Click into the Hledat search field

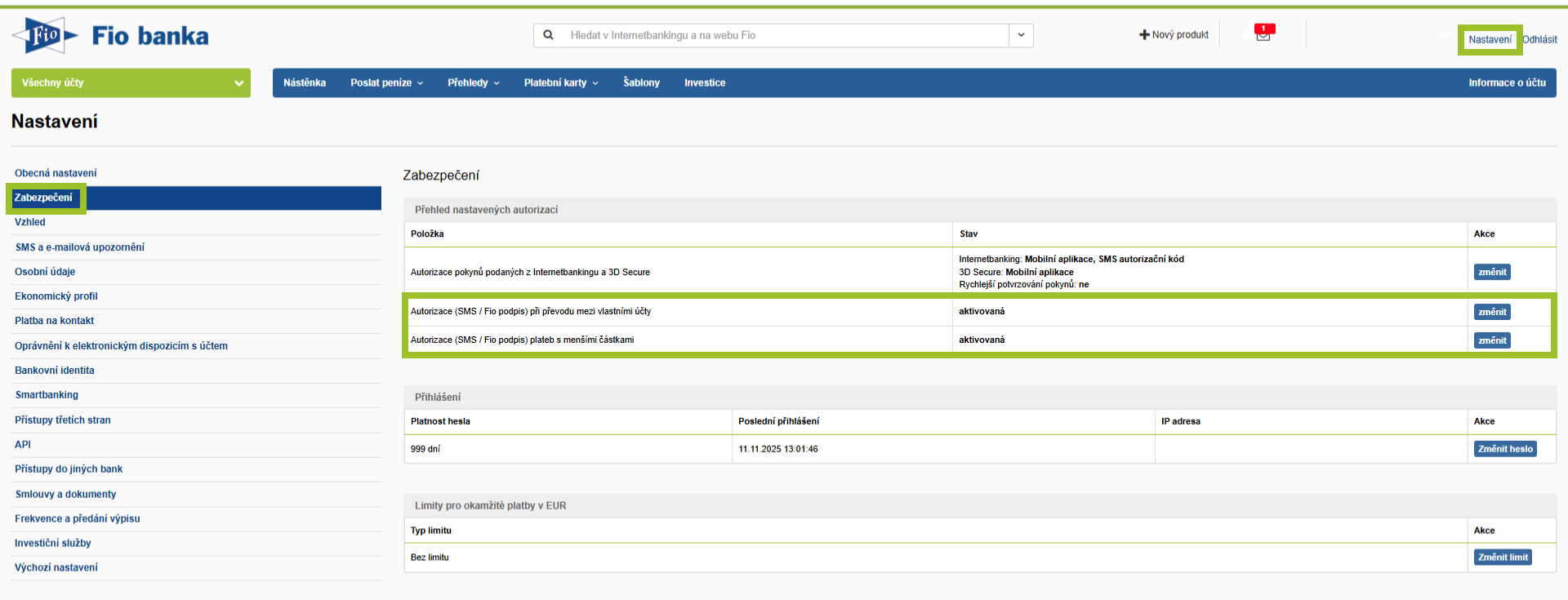784,35
